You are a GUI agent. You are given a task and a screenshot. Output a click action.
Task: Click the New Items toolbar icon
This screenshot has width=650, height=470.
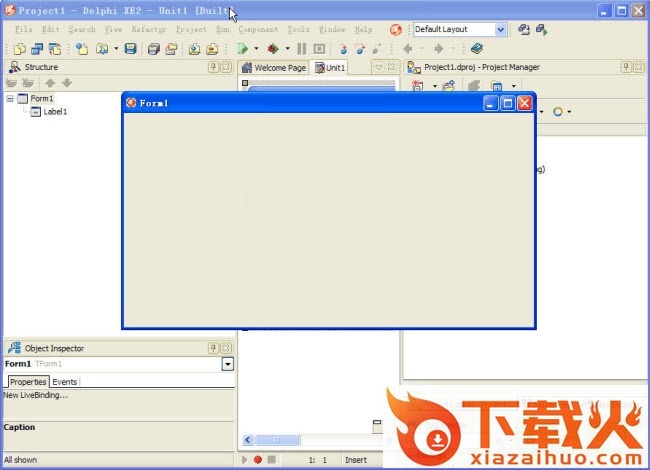[x=19, y=49]
